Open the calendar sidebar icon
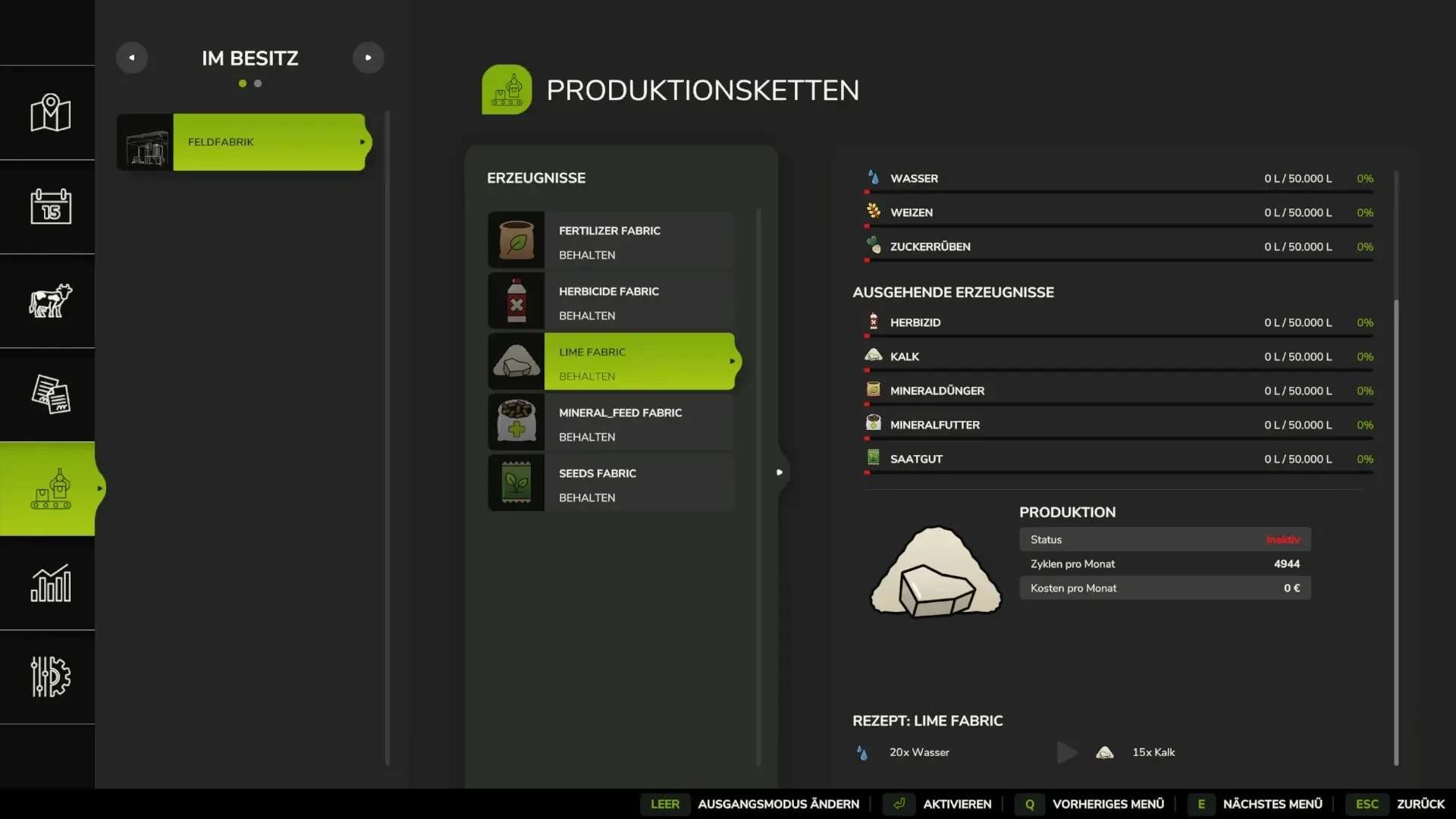This screenshot has height=819, width=1456. tap(50, 206)
